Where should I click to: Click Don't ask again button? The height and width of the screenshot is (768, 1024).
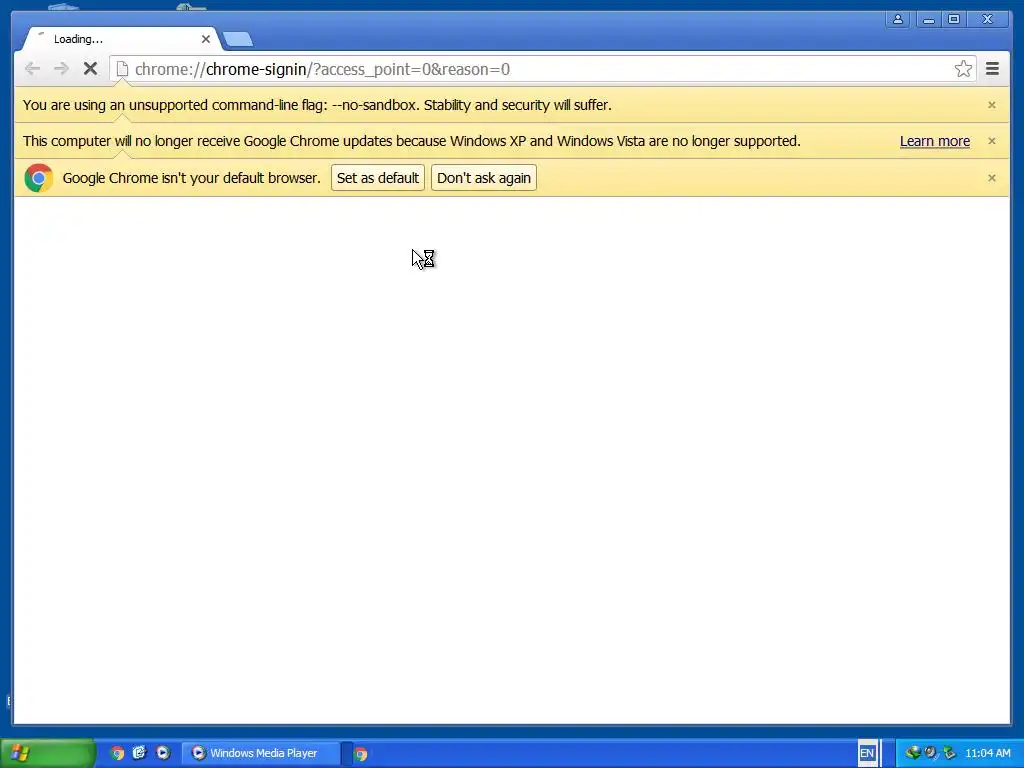[483, 178]
